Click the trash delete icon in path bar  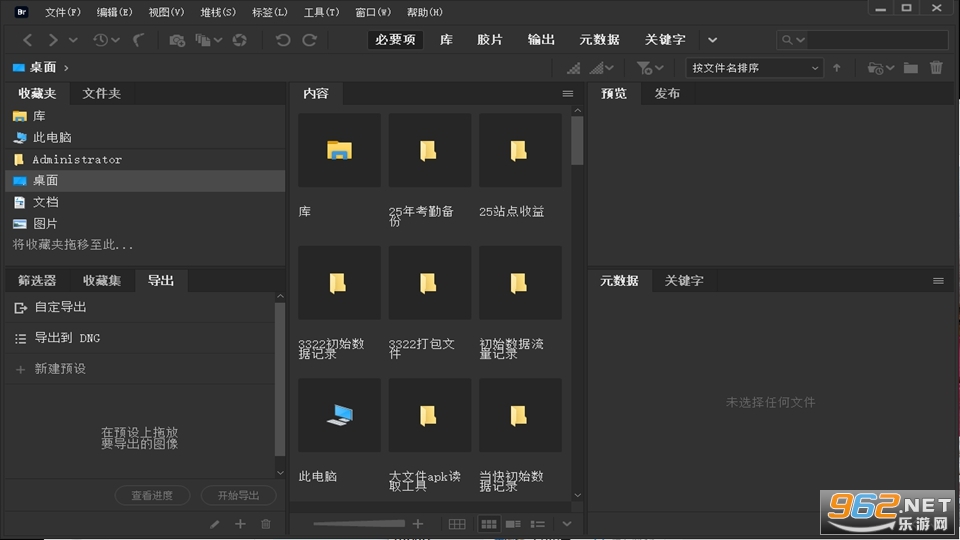[936, 68]
